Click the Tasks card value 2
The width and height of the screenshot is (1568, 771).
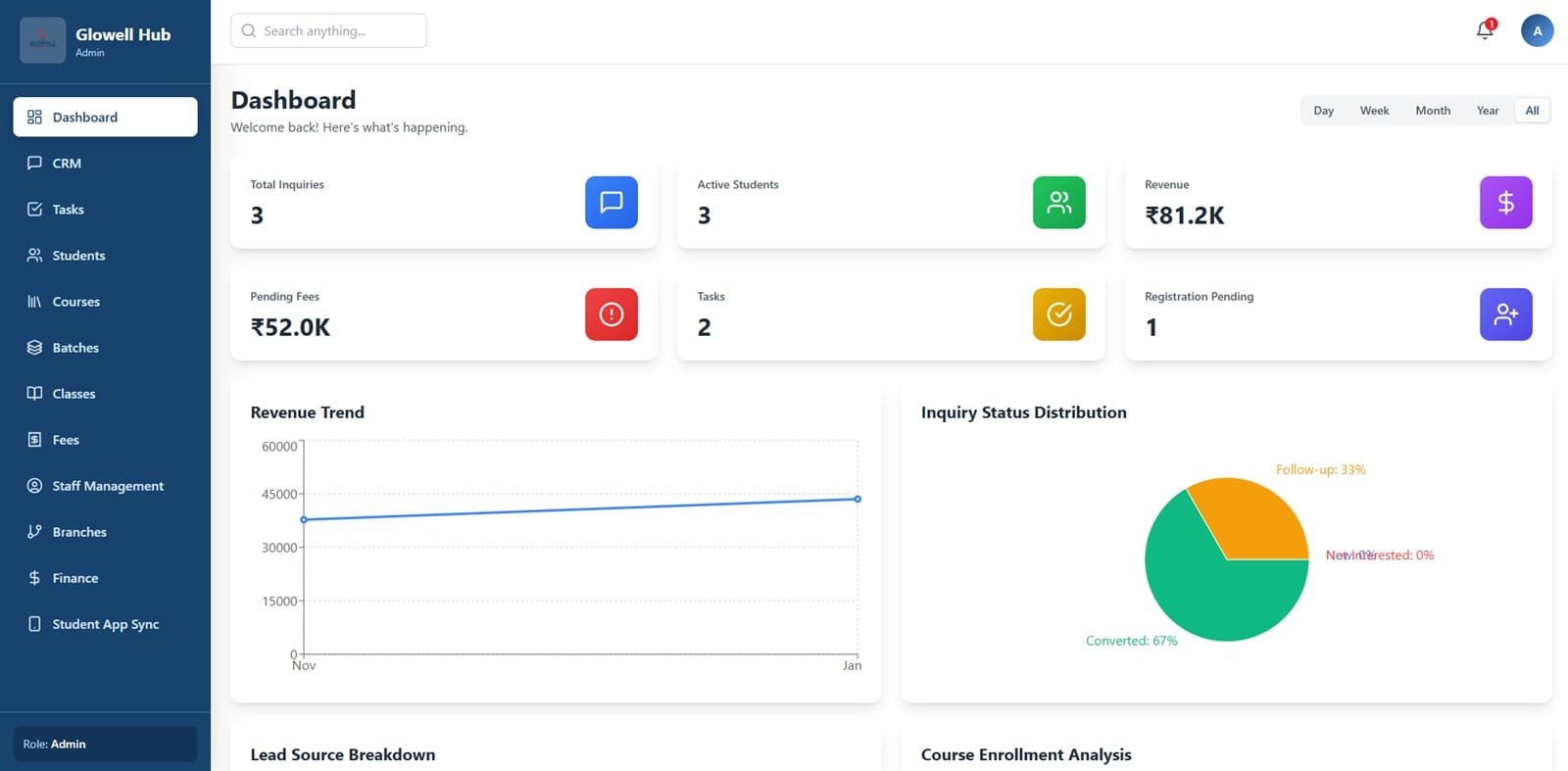pyautogui.click(x=704, y=327)
